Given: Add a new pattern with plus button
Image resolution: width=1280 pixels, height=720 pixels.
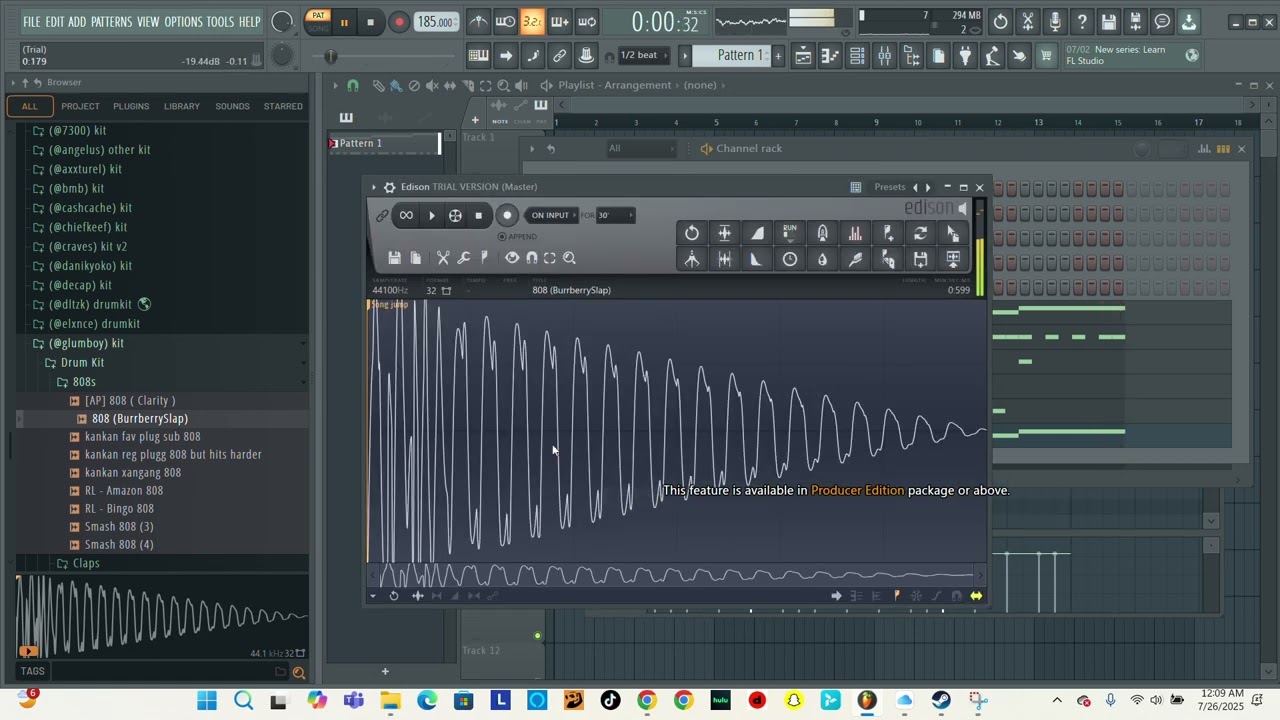Looking at the screenshot, I should 778,55.
